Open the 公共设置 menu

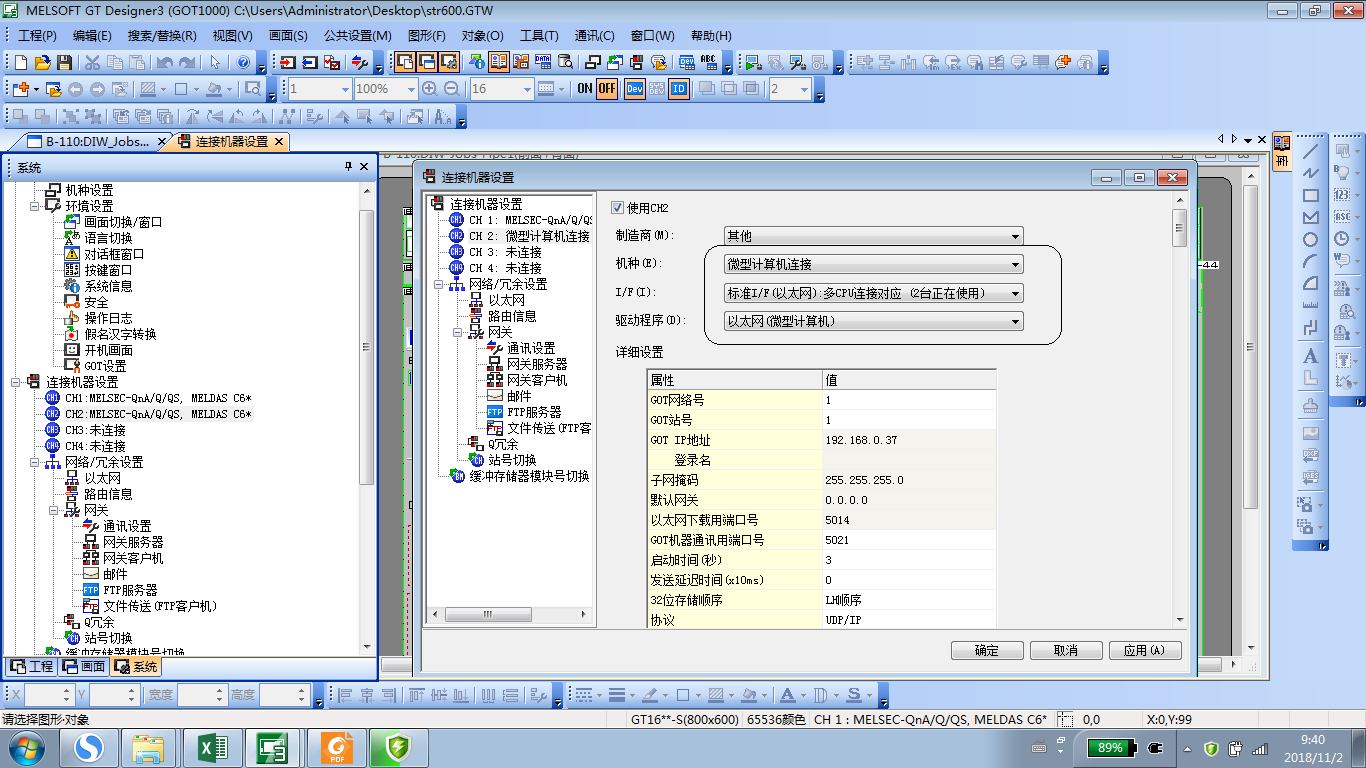click(x=357, y=35)
